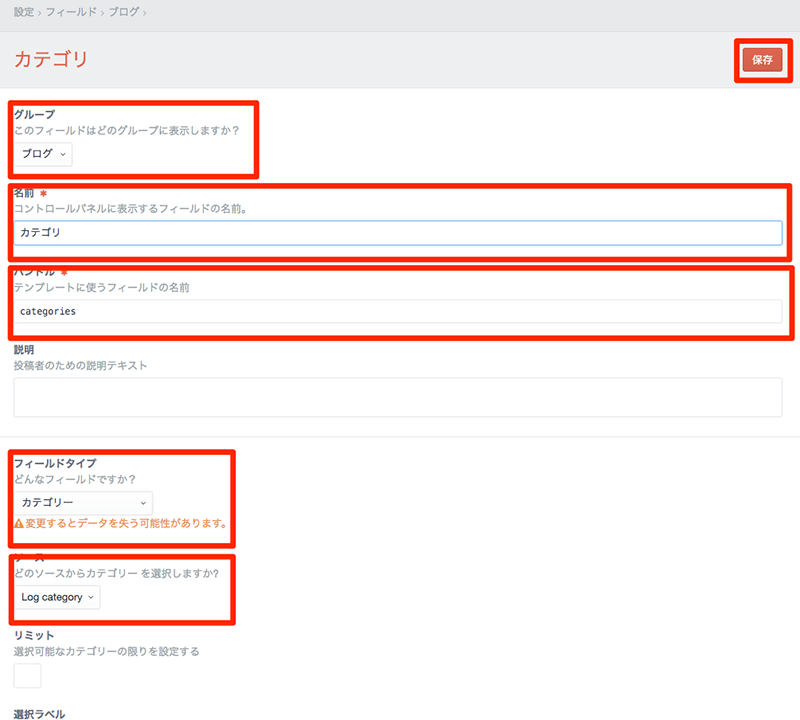Open the ブログ breadcrumb link

click(x=124, y=12)
